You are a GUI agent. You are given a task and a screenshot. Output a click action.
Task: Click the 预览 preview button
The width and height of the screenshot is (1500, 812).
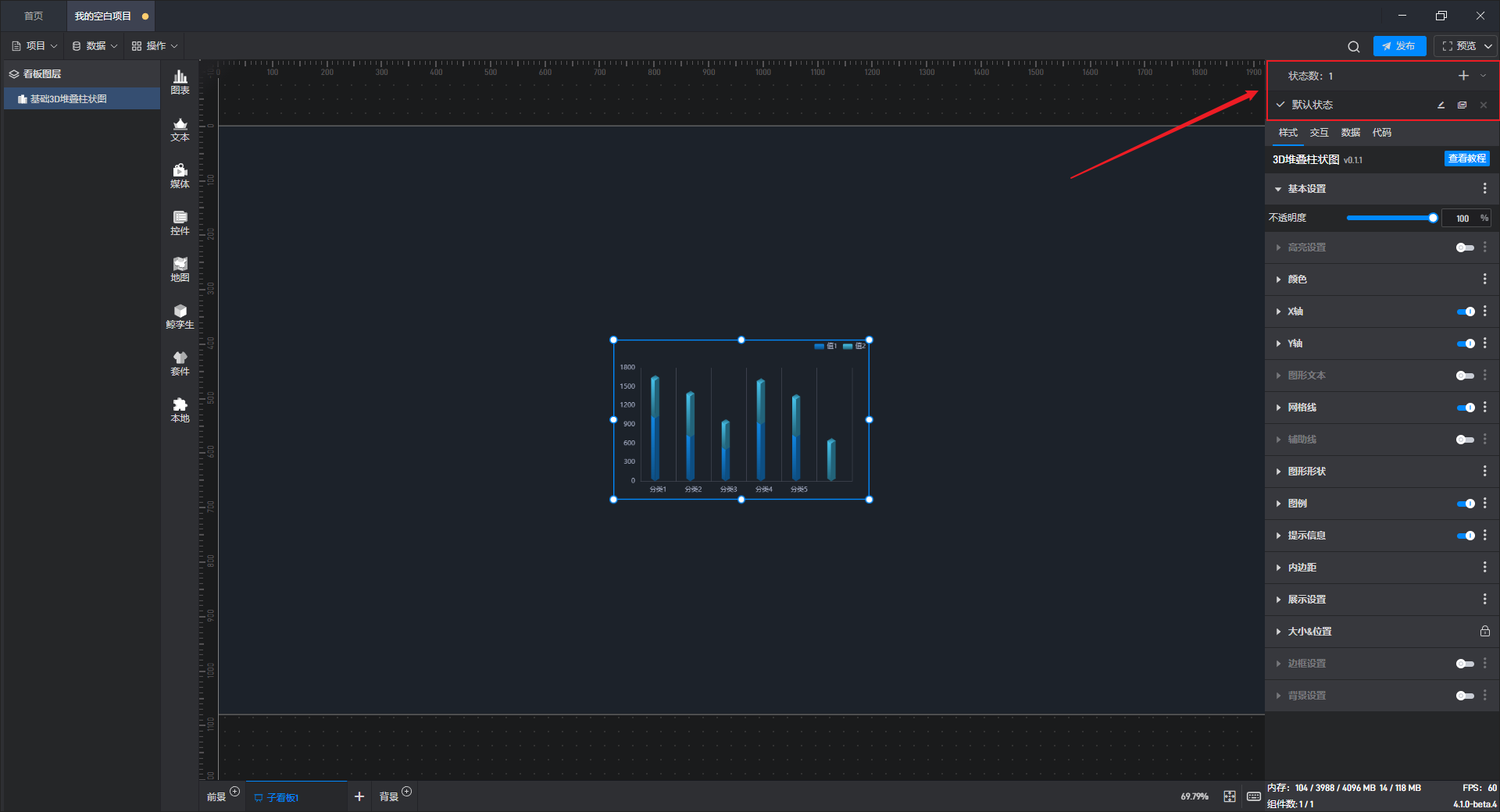tap(1459, 46)
